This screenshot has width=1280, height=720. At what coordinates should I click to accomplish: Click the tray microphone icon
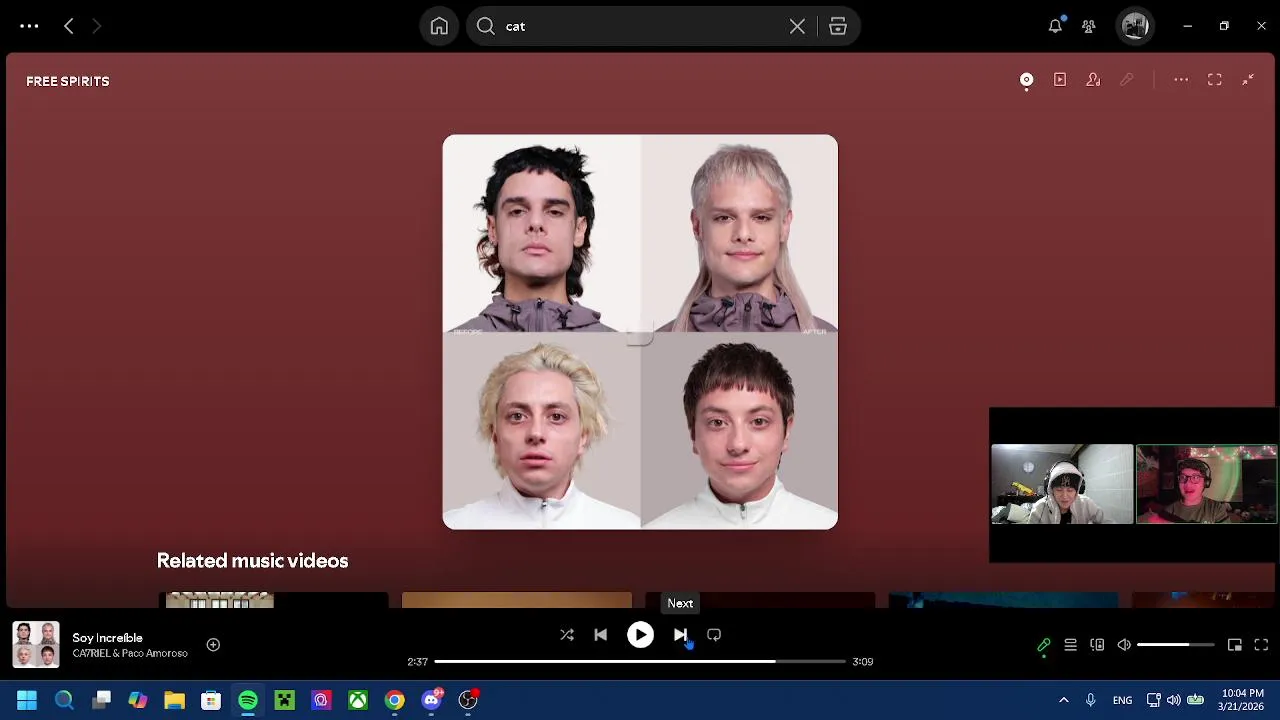point(1091,700)
